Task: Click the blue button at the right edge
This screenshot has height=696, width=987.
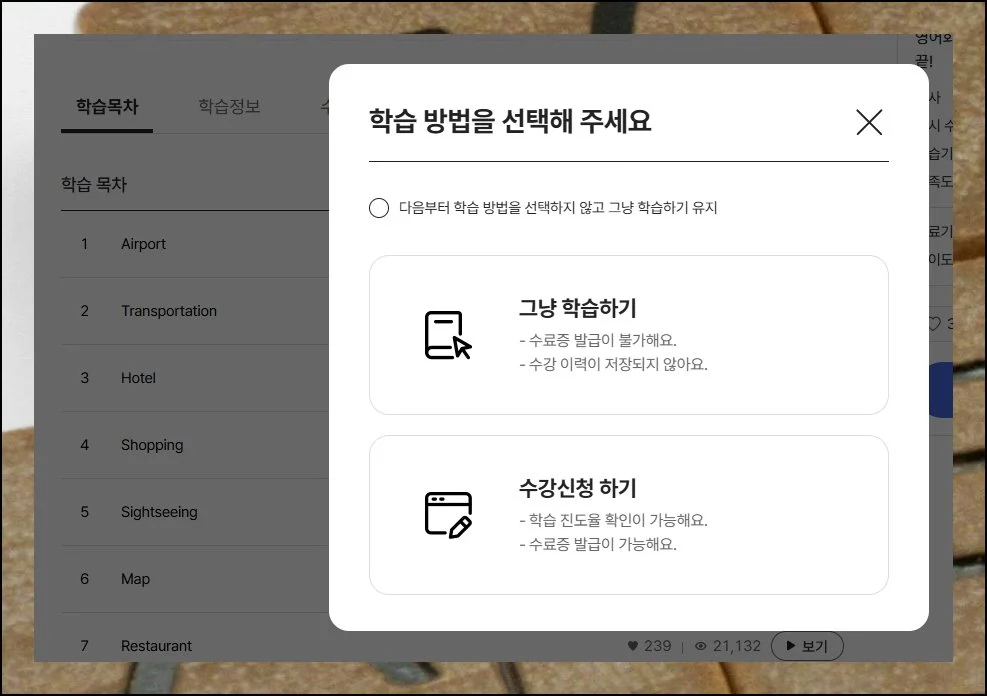Action: (x=941, y=390)
